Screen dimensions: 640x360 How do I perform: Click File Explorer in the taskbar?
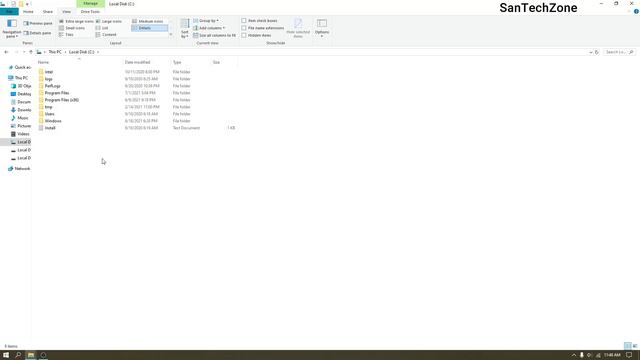[x=31, y=355]
